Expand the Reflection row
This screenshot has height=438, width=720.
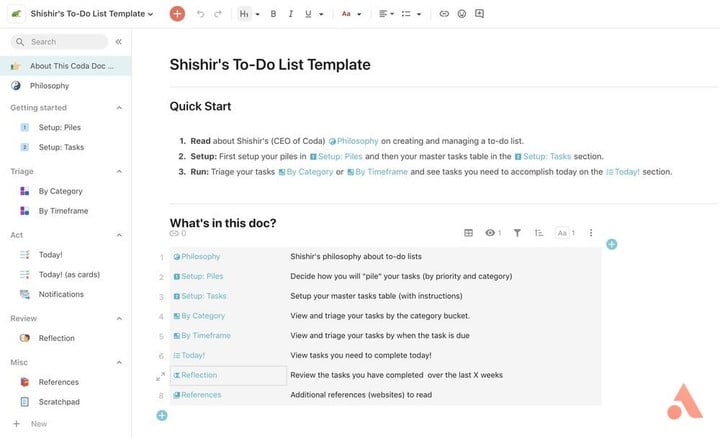click(161, 376)
